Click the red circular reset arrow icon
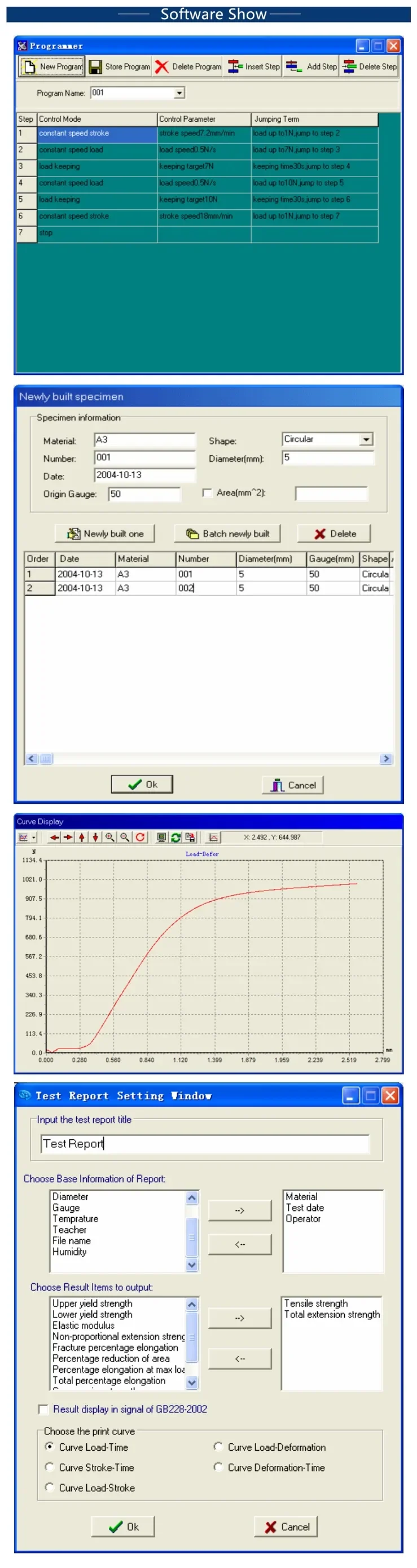Screen dimensions: 417x1568 pyautogui.click(x=140, y=837)
